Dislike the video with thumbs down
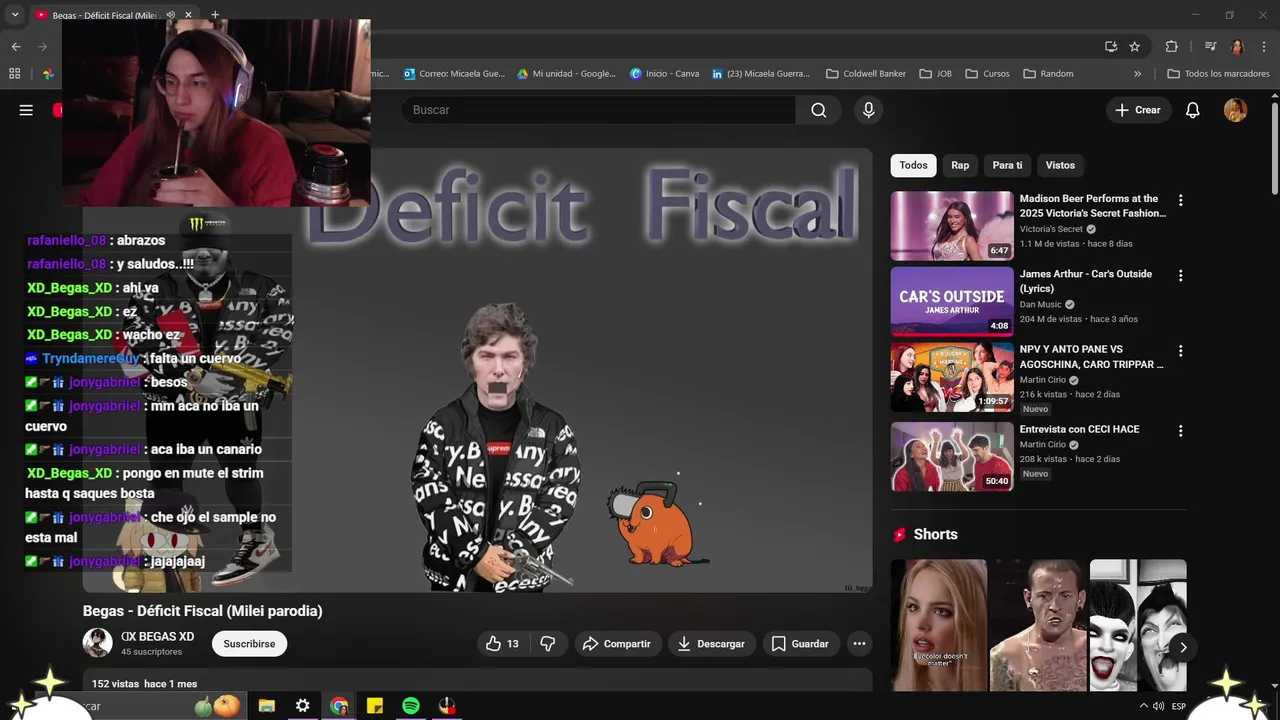 tap(548, 644)
